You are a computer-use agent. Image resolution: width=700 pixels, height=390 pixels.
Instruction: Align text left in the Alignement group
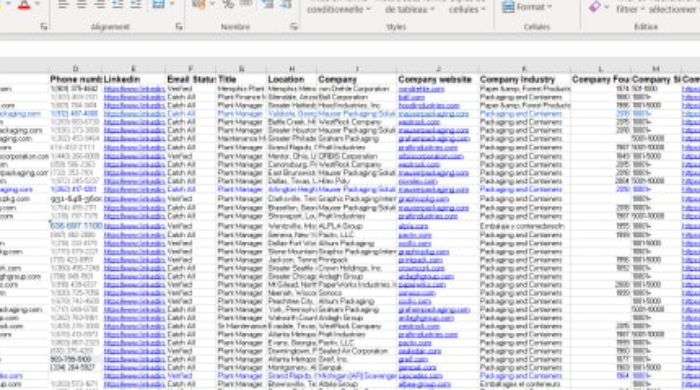pos(63,4)
